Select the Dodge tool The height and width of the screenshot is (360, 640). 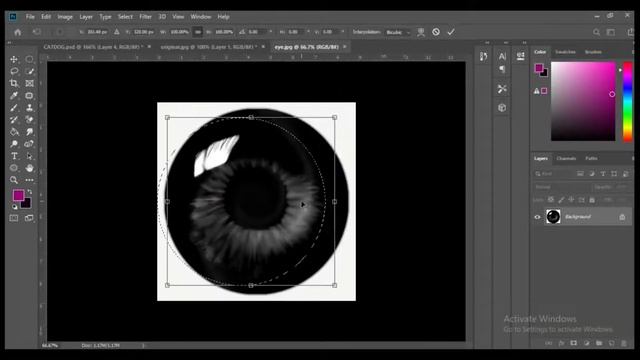[x=14, y=144]
